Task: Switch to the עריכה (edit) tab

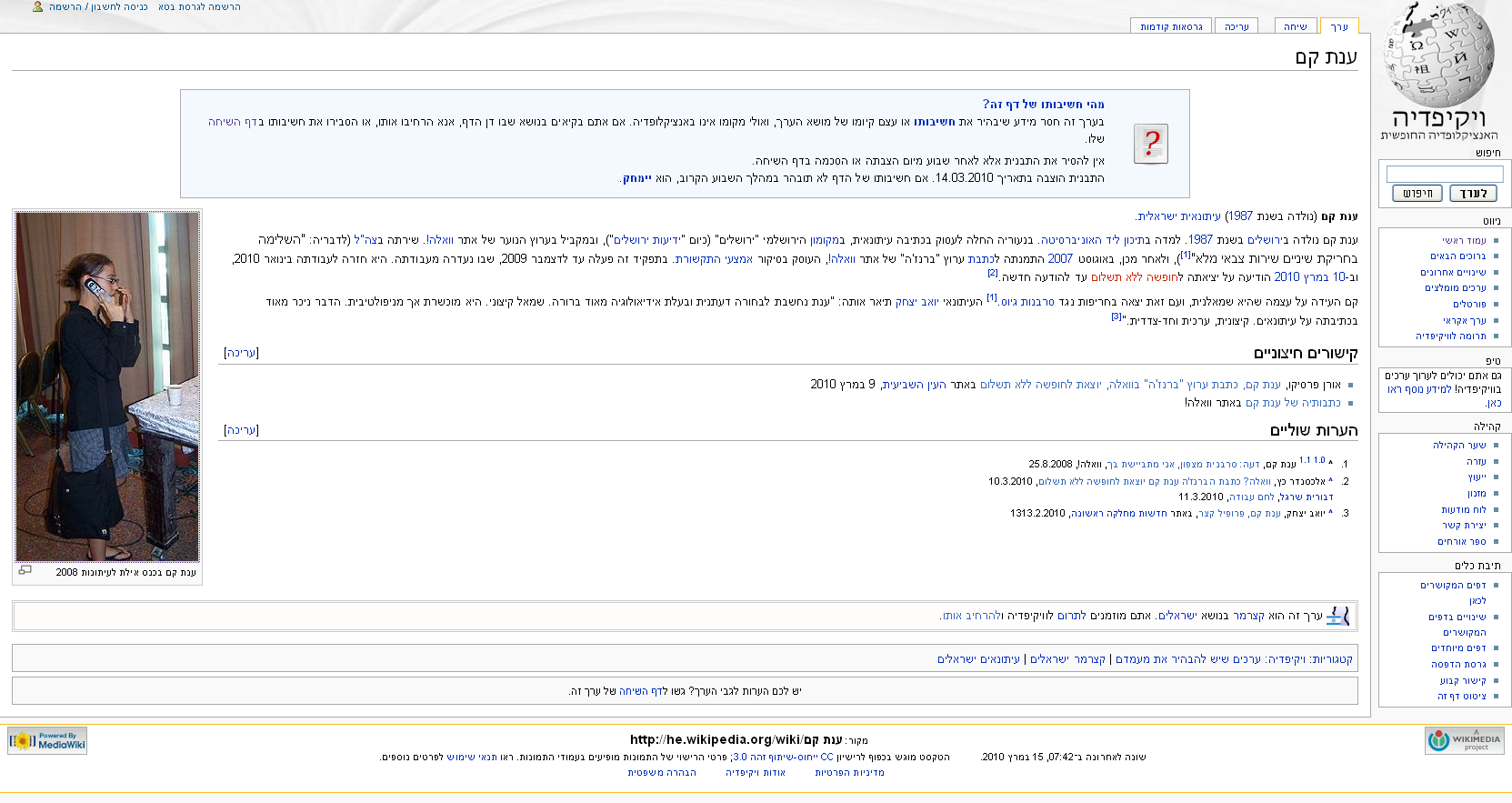Action: pos(1237,27)
